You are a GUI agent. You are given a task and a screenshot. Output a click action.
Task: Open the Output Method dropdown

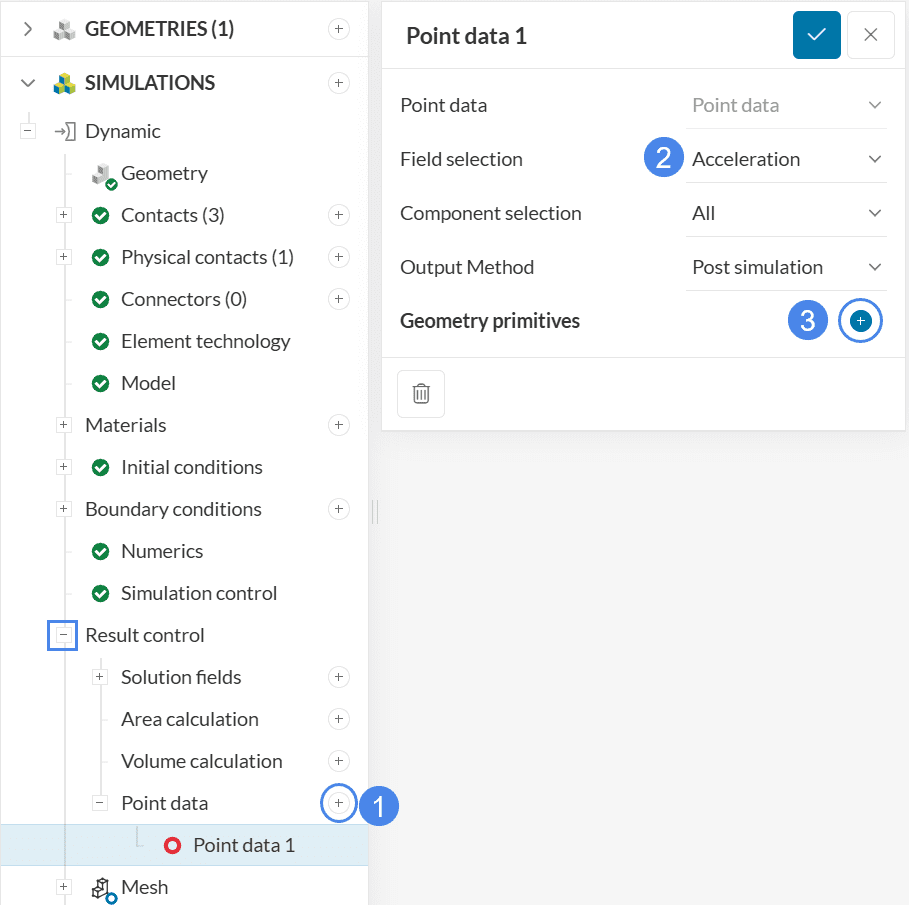[x=786, y=267]
